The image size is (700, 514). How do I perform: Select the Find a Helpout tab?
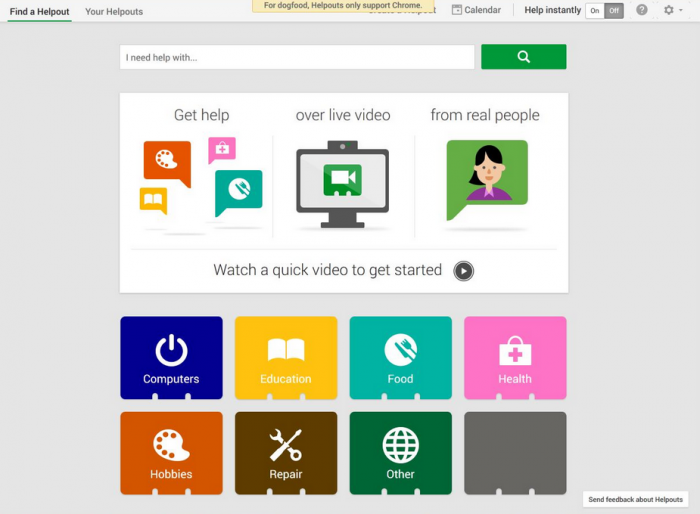(x=39, y=12)
